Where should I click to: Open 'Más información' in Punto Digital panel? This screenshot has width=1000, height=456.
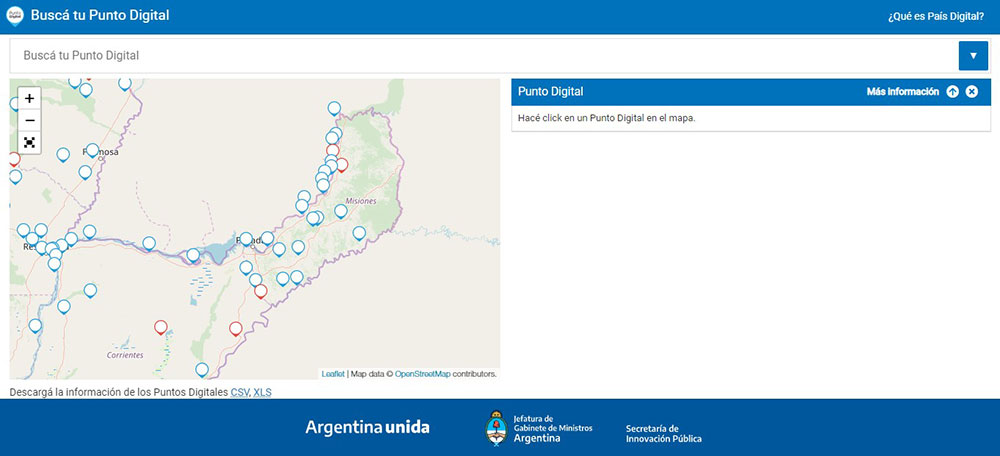(902, 92)
